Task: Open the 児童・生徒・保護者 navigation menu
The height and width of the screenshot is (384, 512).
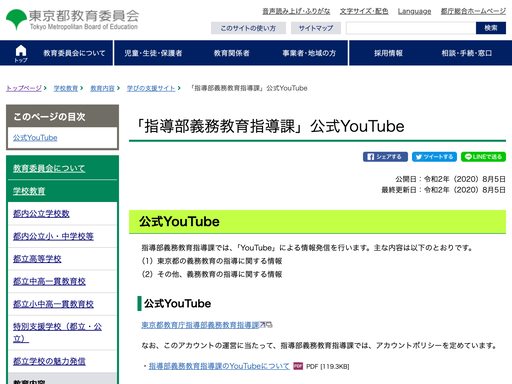Action: (x=153, y=53)
